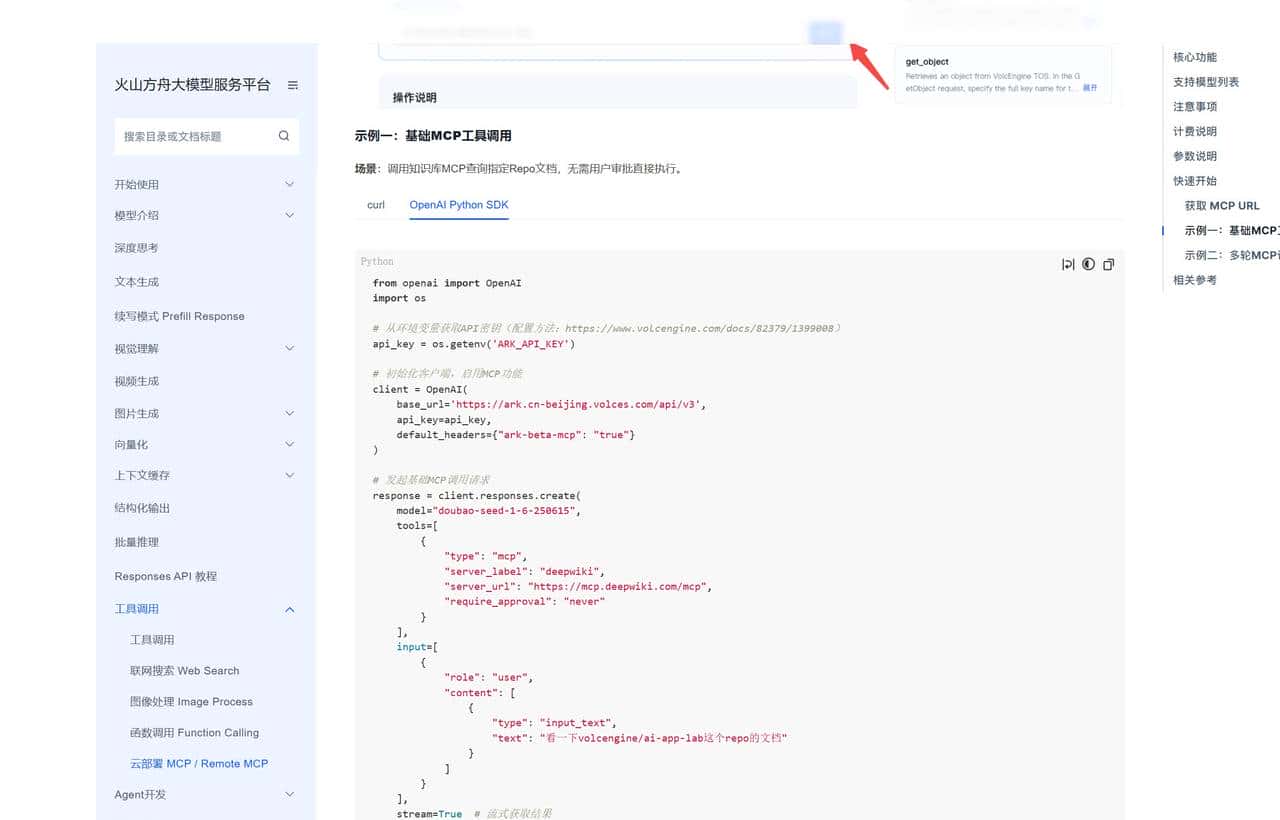Switch to the curl tab

[376, 205]
